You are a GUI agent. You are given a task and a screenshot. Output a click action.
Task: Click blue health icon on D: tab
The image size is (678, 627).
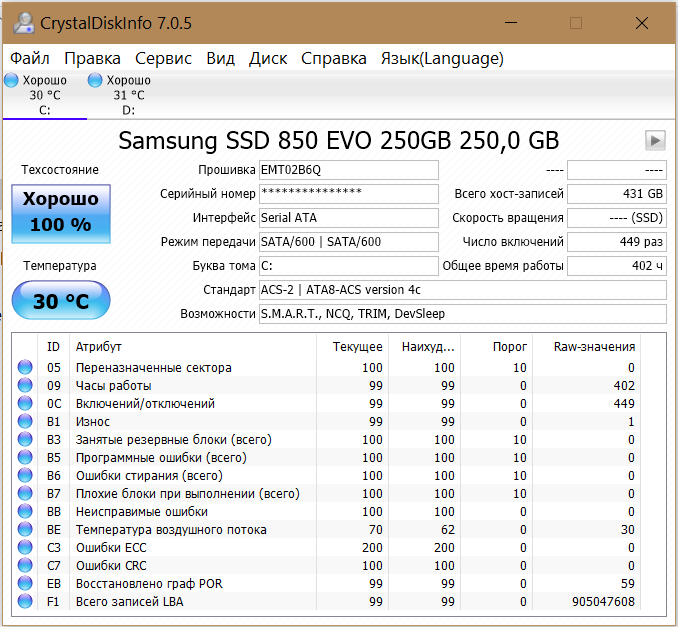tap(95, 80)
